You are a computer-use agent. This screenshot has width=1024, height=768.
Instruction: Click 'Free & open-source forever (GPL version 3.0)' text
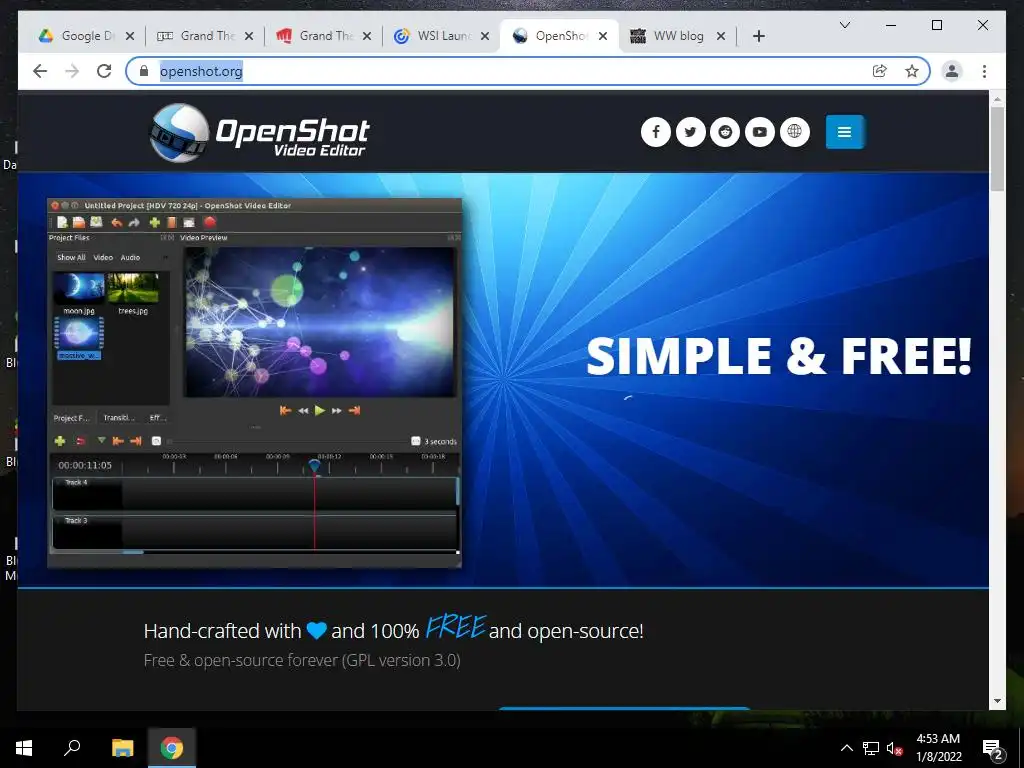click(302, 660)
